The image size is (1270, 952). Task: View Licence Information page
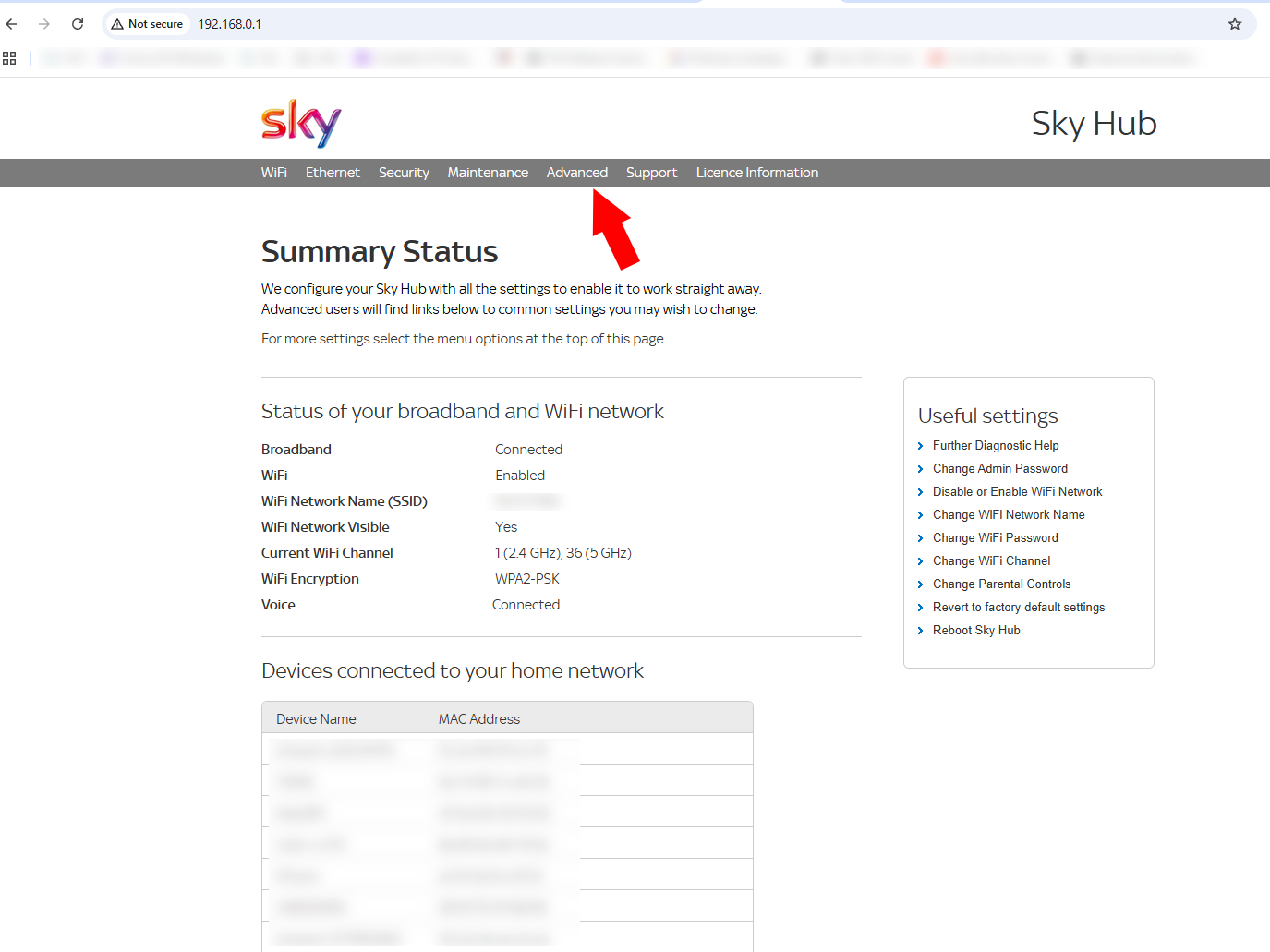[756, 173]
